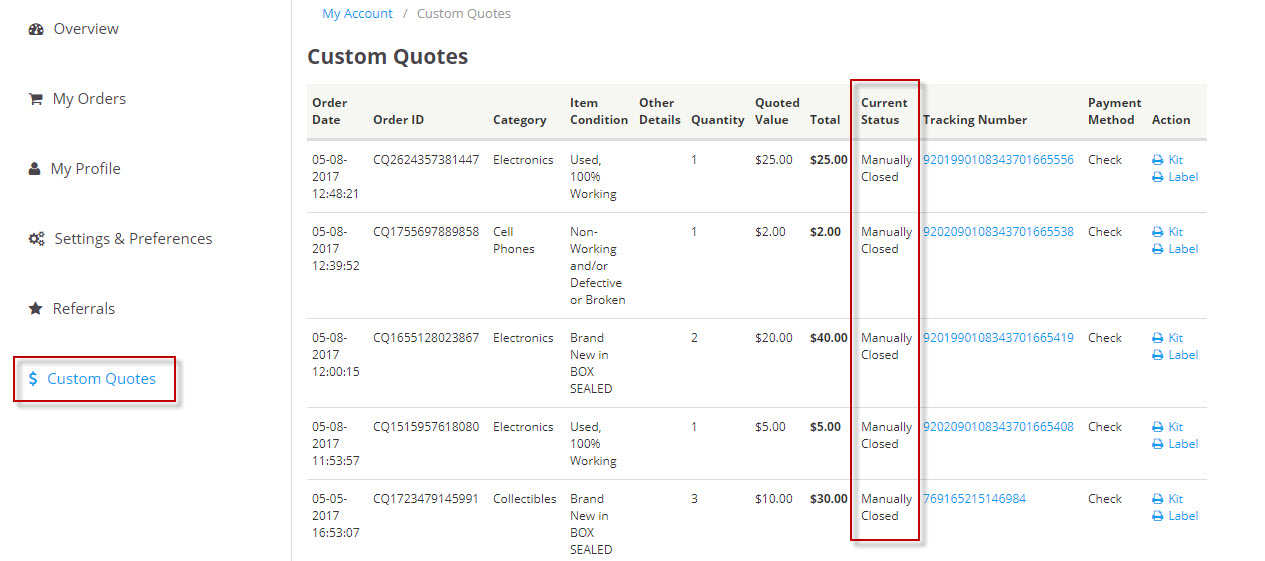Click the My Profile user icon

pos(35,169)
